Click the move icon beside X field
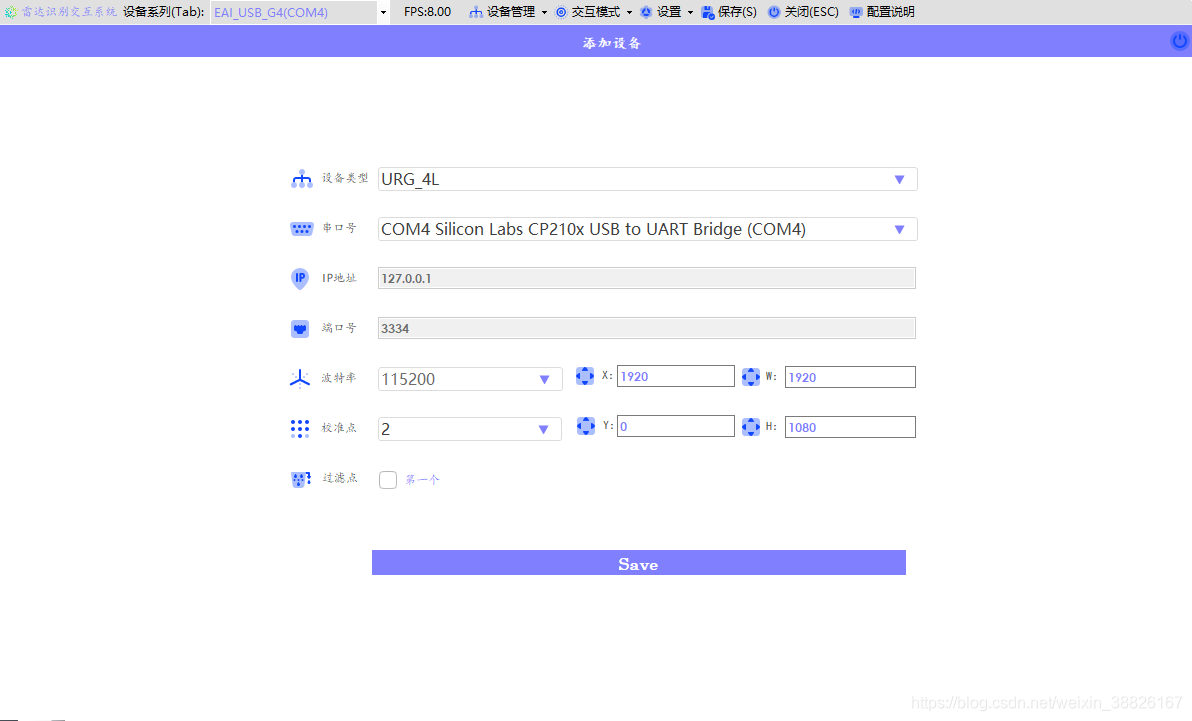Image resolution: width=1192 pixels, height=721 pixels. point(585,376)
